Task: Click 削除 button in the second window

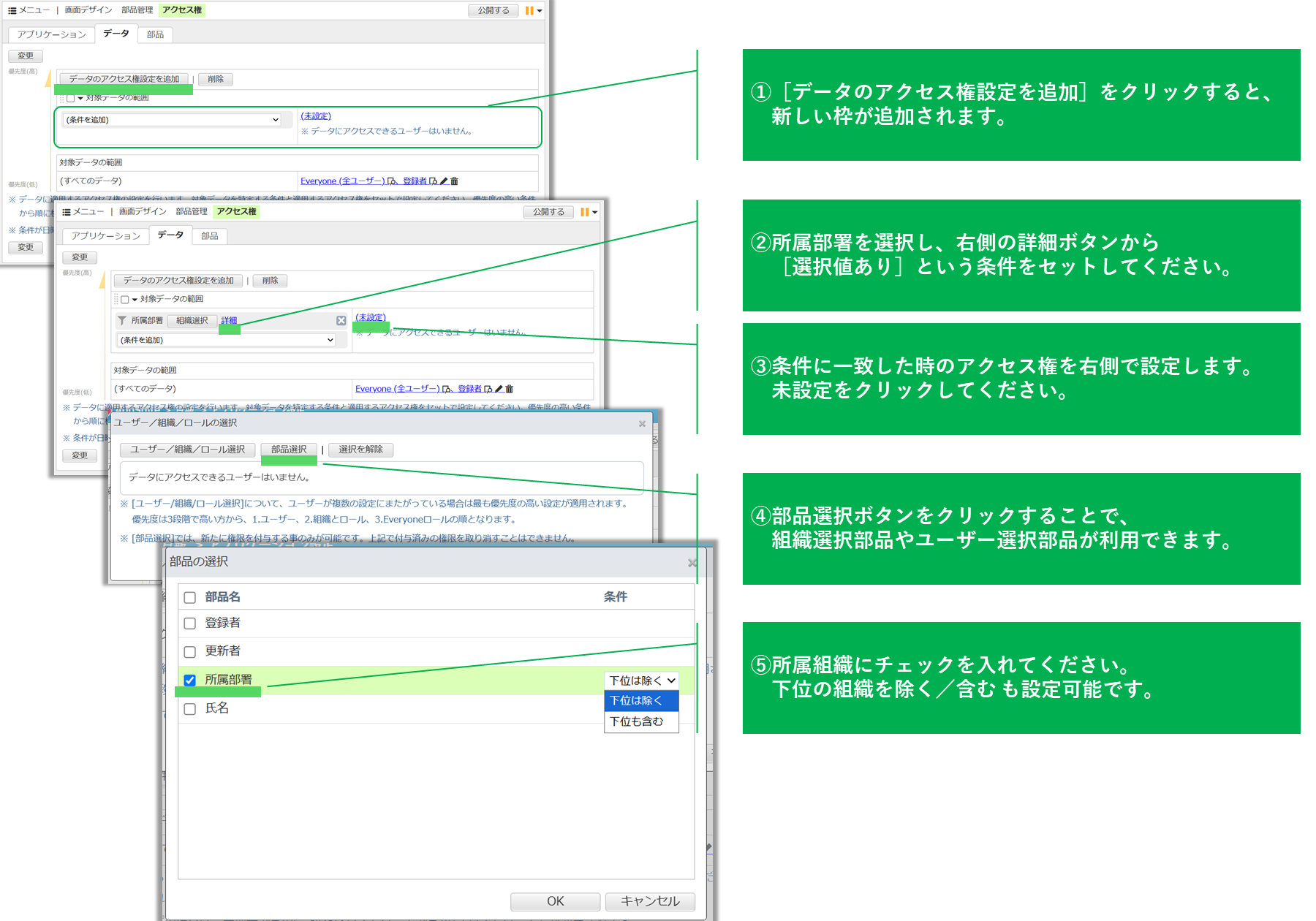Action: 271,281
